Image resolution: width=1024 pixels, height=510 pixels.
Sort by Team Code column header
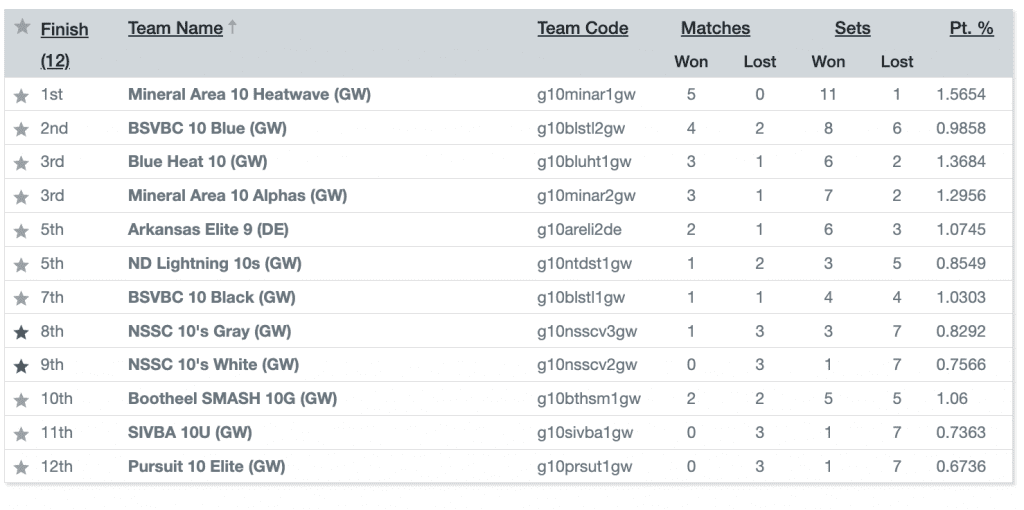(x=583, y=28)
